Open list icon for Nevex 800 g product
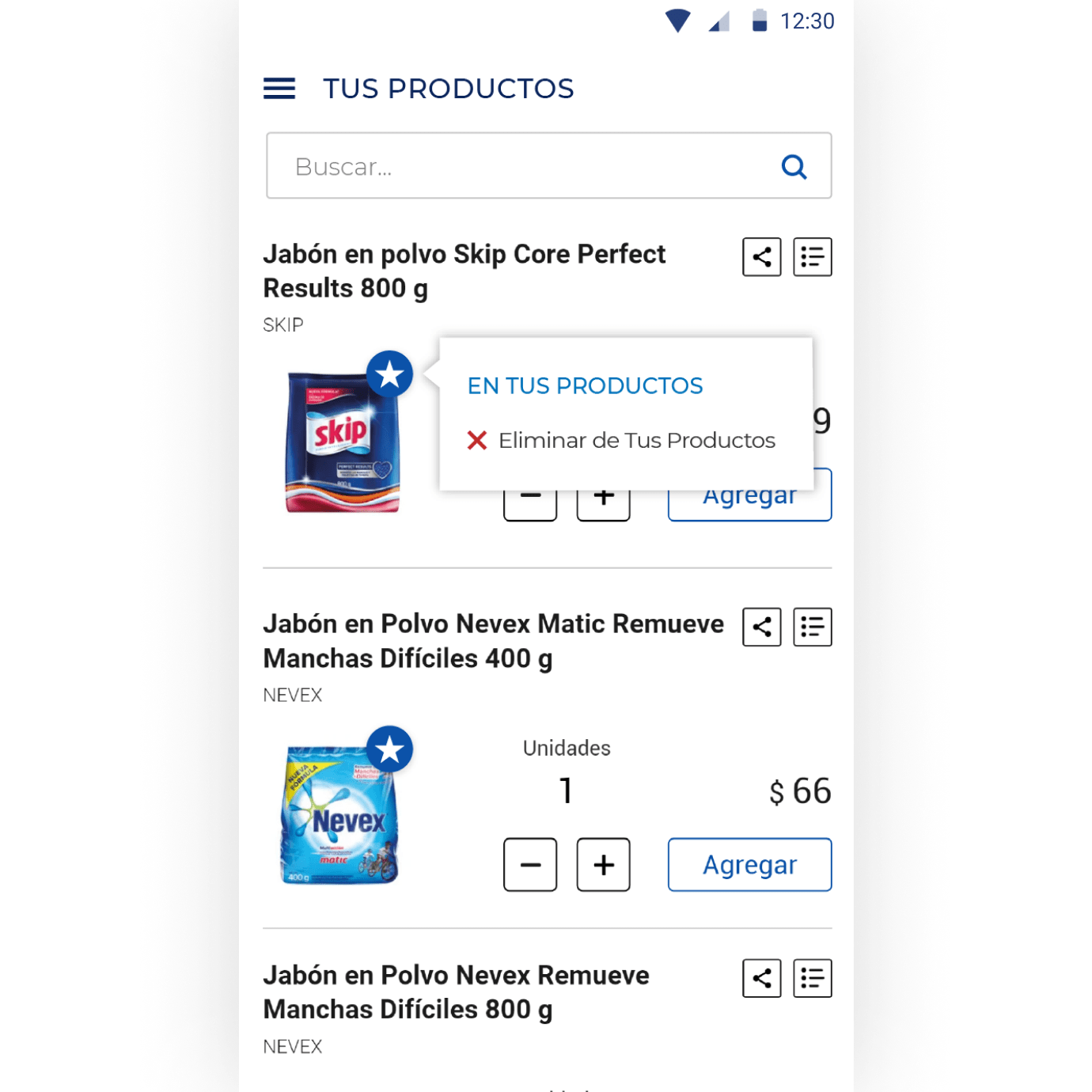This screenshot has height=1092, width=1092. click(x=813, y=979)
